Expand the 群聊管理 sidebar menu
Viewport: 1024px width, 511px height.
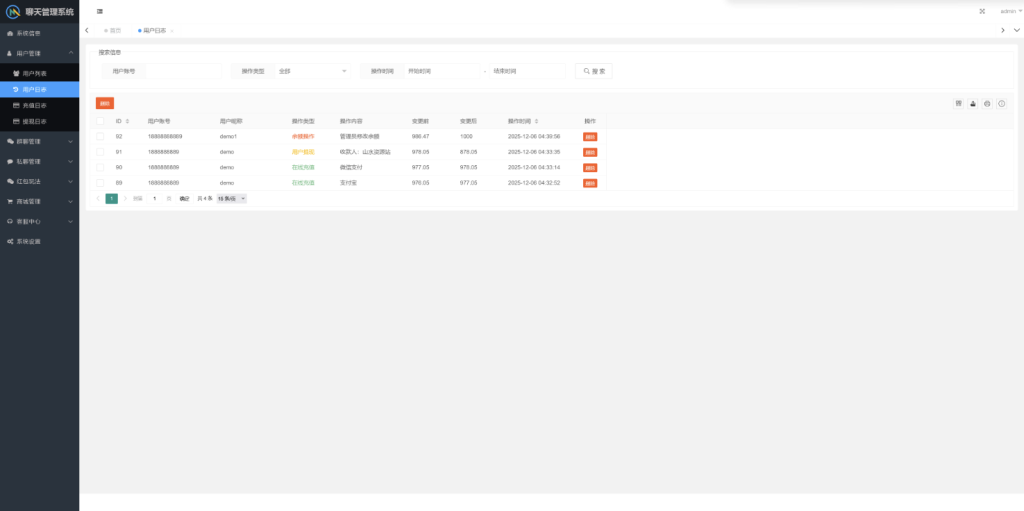(x=39, y=141)
